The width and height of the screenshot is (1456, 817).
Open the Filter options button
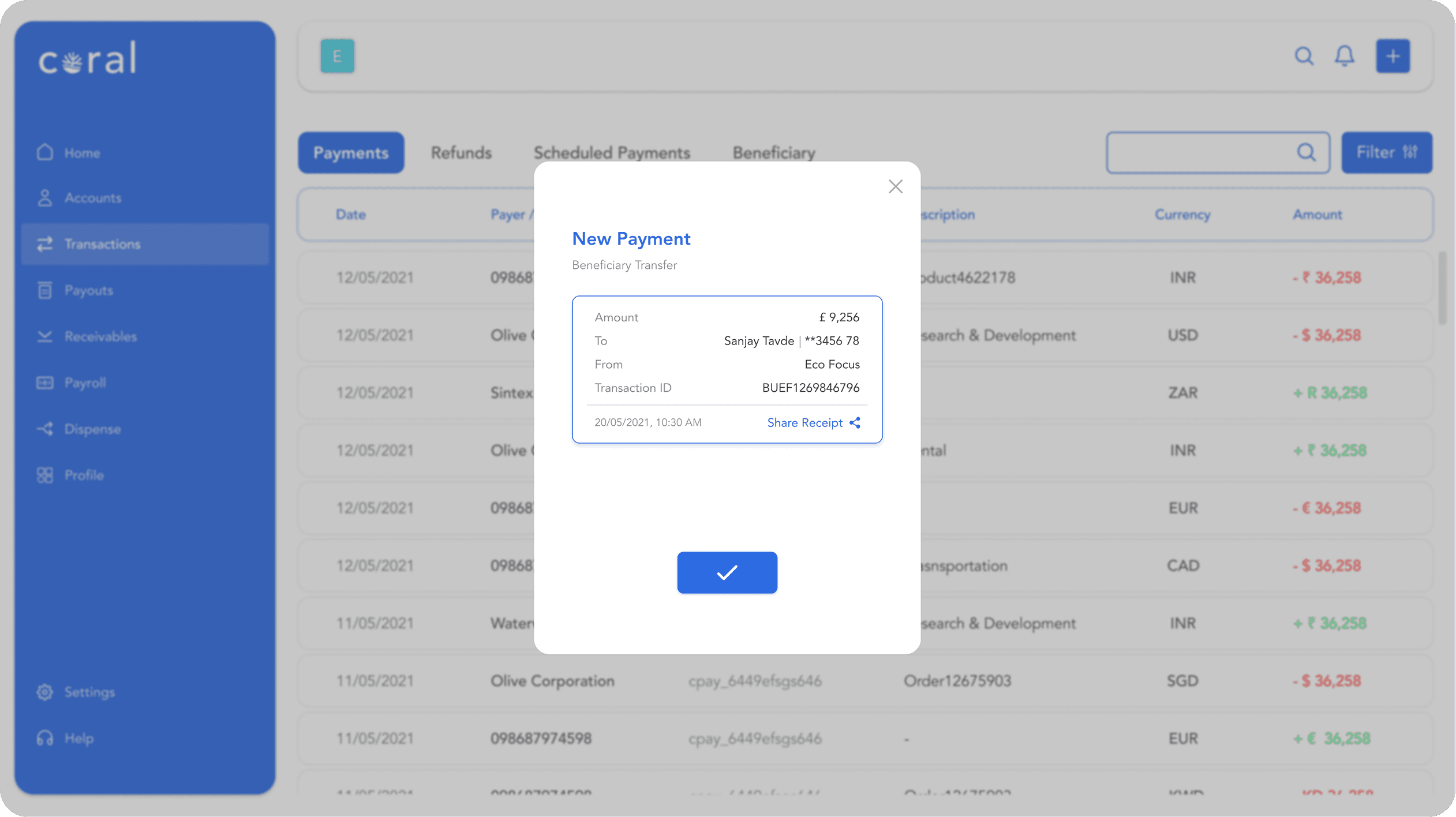(x=1386, y=153)
